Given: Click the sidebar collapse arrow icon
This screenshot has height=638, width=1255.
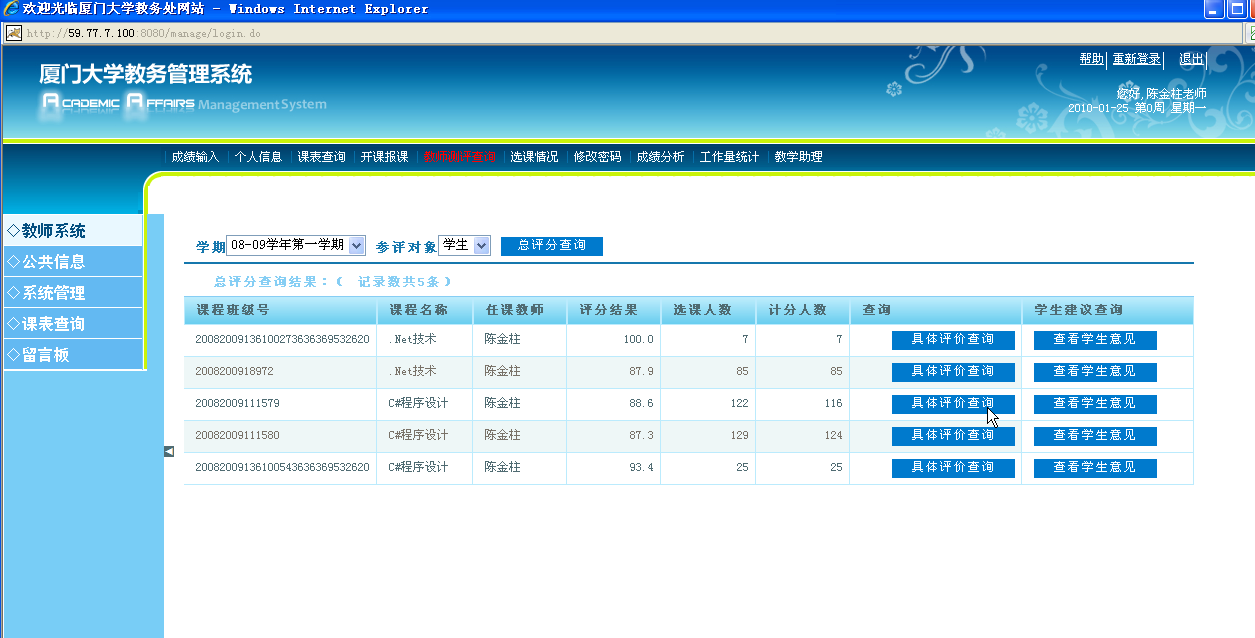Looking at the screenshot, I should (169, 451).
